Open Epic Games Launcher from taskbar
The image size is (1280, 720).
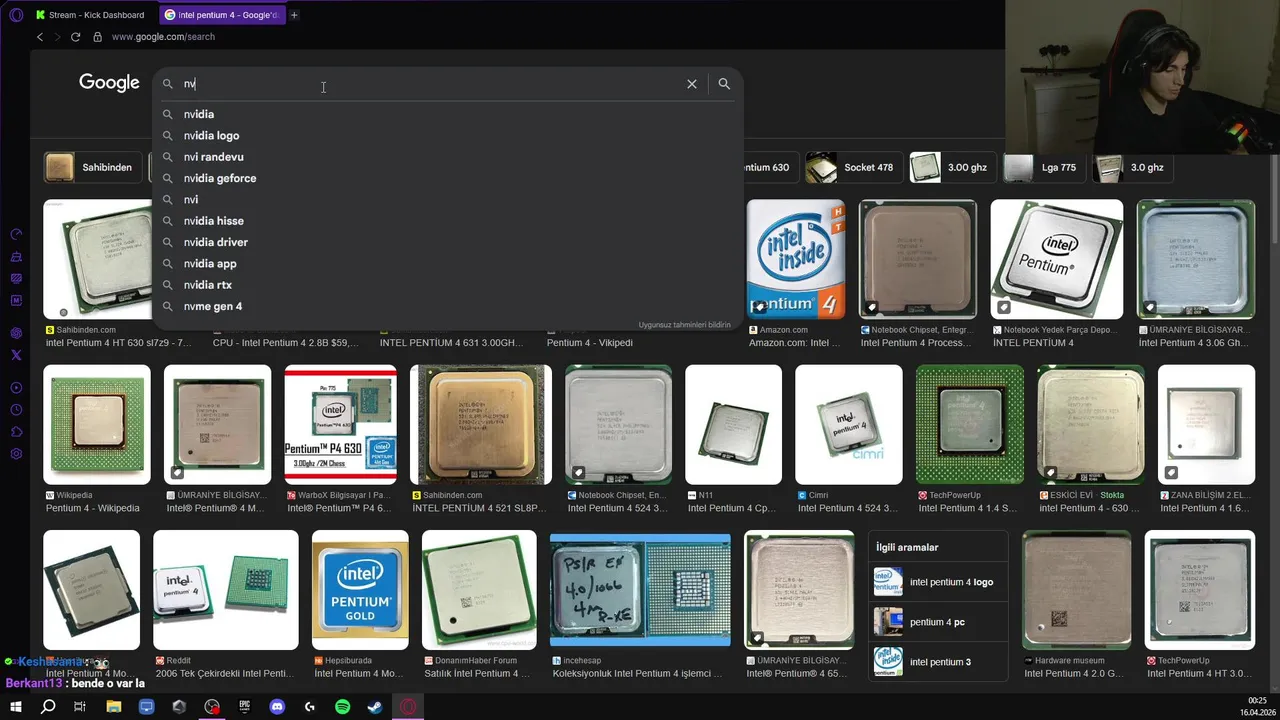244,707
